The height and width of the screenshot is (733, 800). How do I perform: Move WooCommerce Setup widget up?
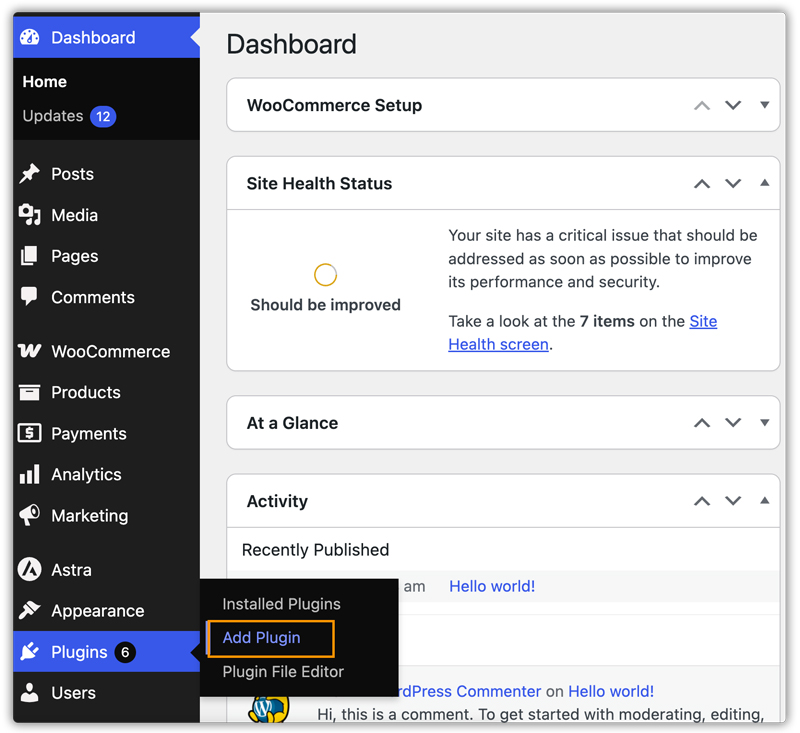click(x=702, y=106)
